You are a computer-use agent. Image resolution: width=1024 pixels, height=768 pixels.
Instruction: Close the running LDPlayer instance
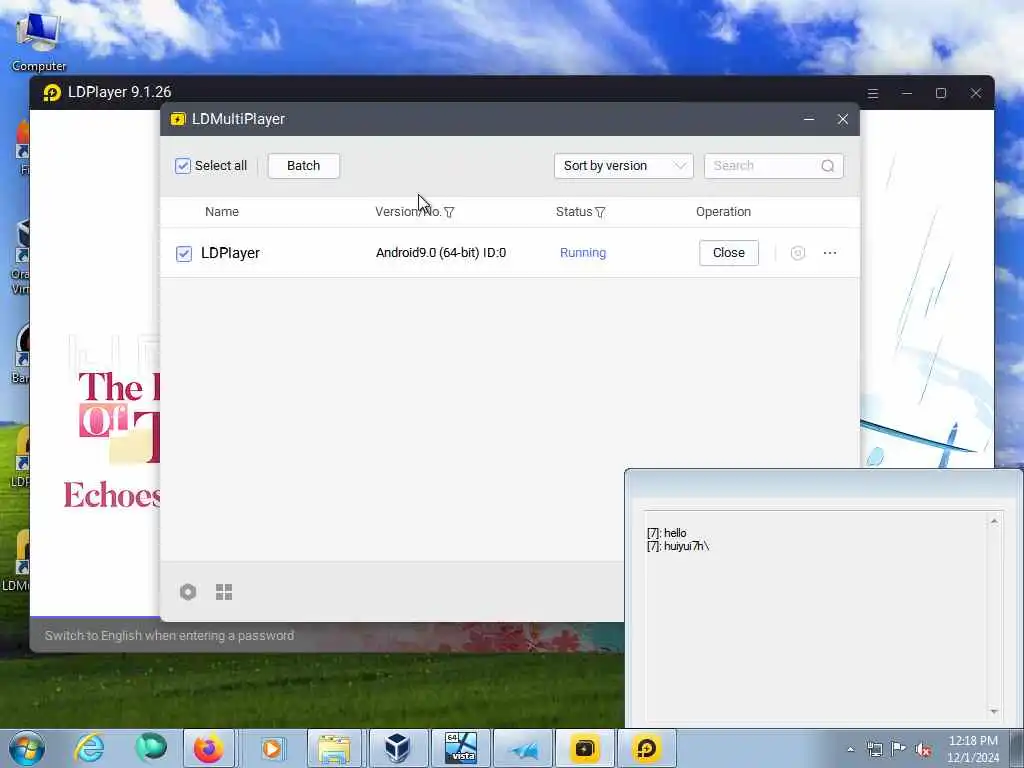pyautogui.click(x=729, y=253)
